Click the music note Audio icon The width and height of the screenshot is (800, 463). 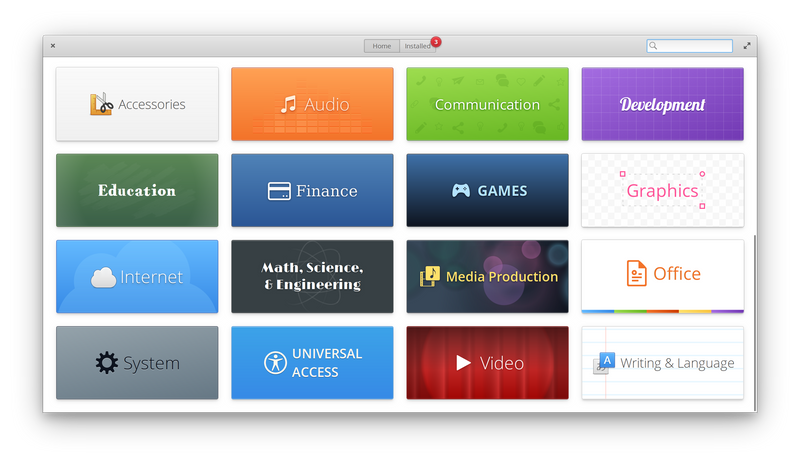288,104
